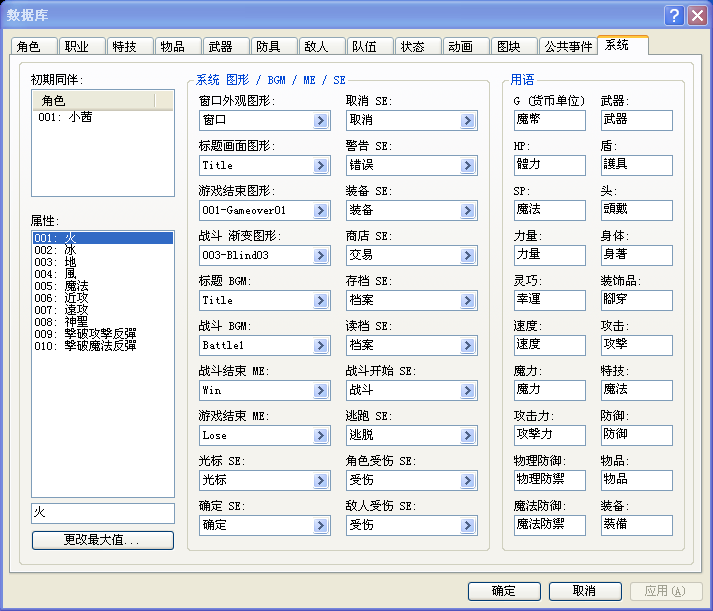
Task: Open the save SE (存档) picker arrow
Action: [x=467, y=300]
